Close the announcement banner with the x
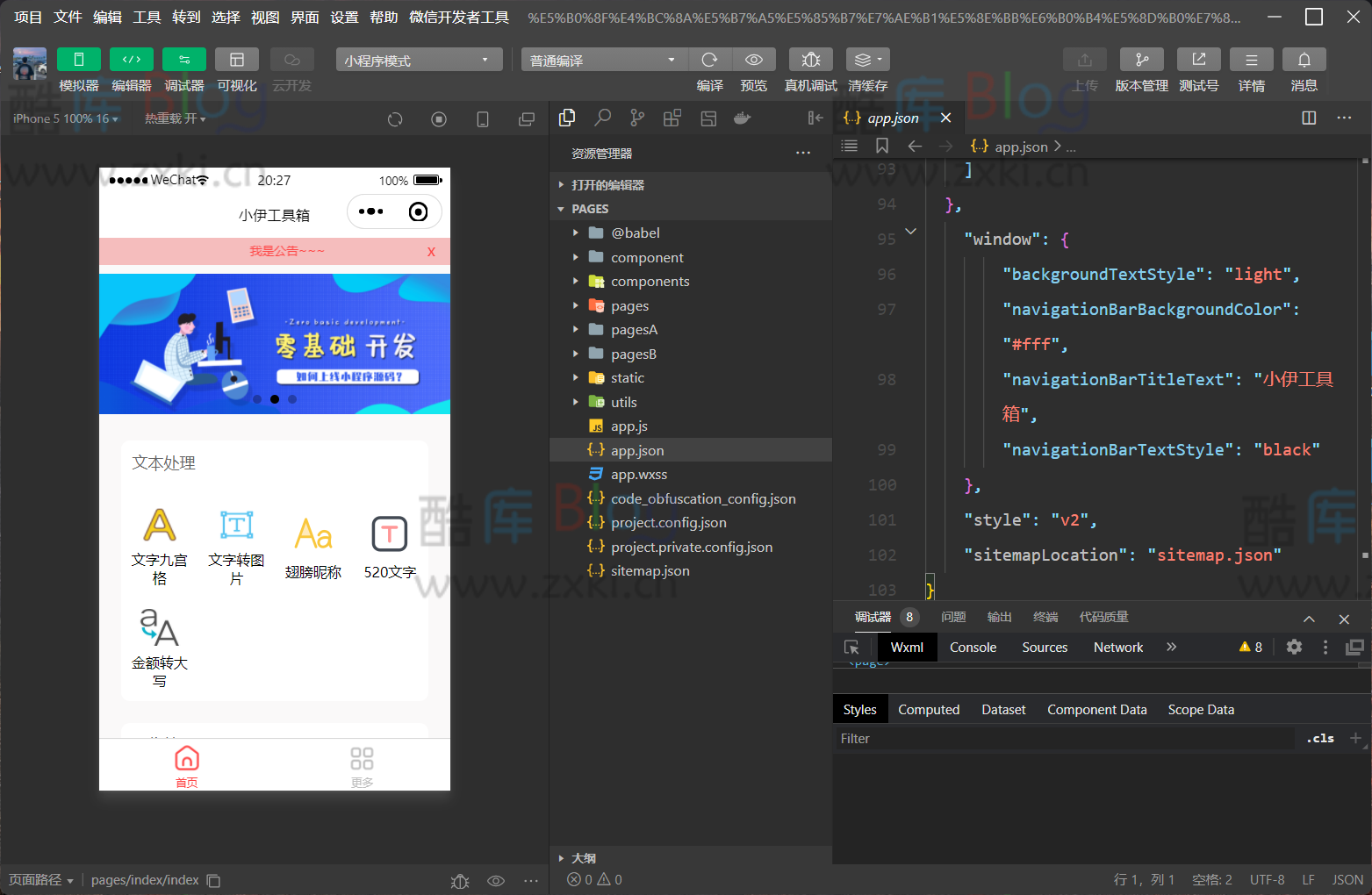 click(431, 252)
